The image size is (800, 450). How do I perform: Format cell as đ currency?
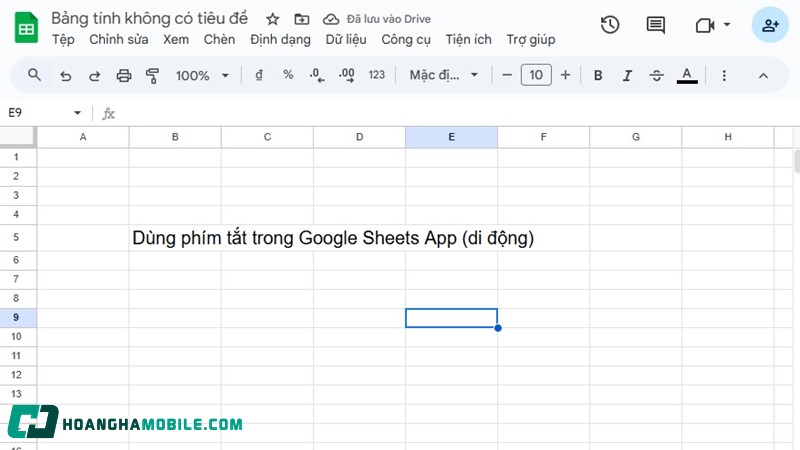click(x=259, y=76)
